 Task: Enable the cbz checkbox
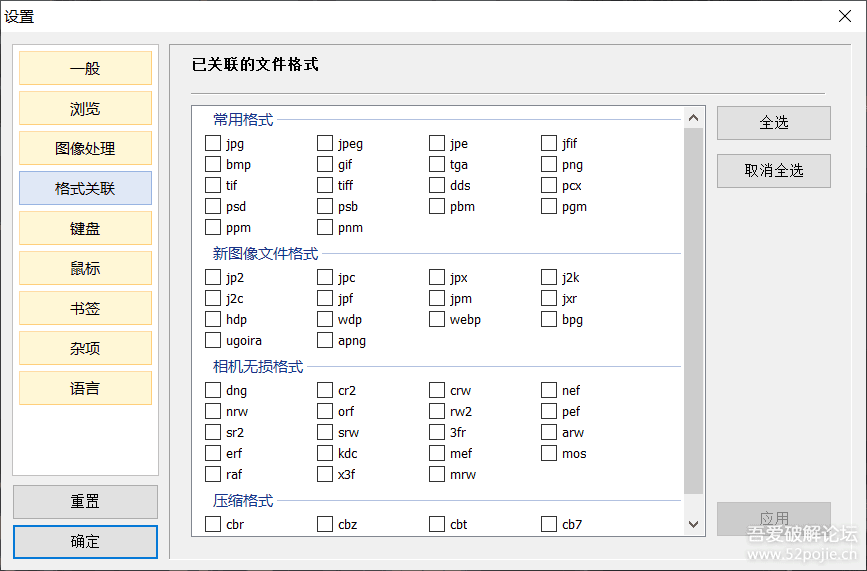(x=325, y=523)
